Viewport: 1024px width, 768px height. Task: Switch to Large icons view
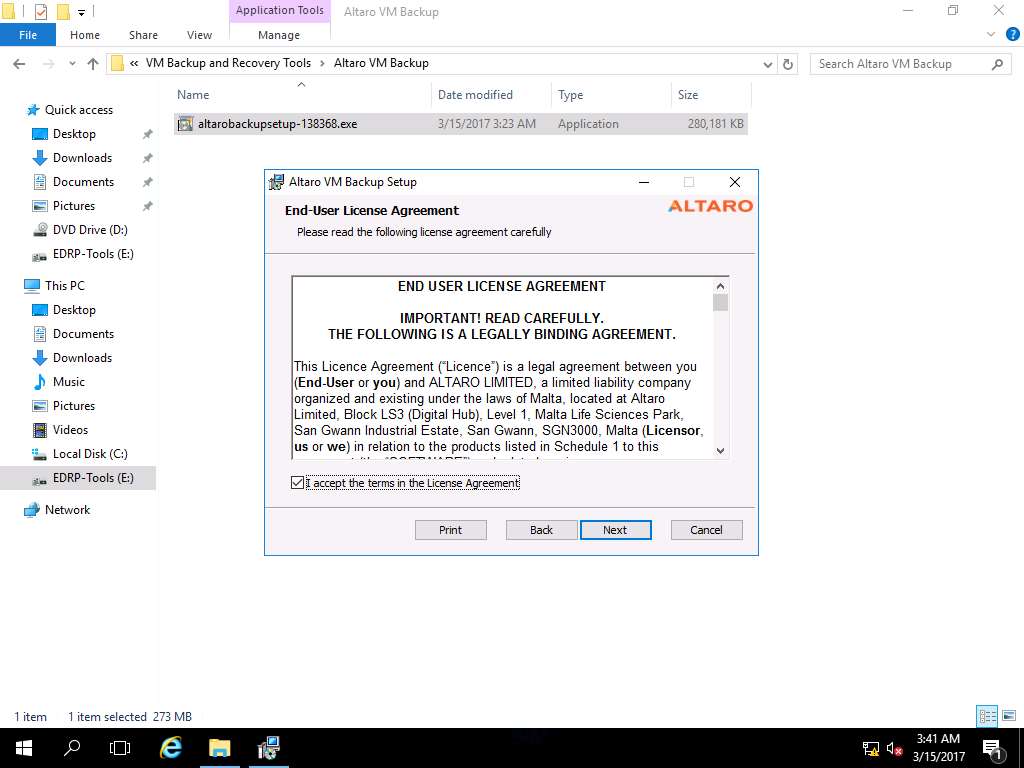pyautogui.click(x=1009, y=716)
